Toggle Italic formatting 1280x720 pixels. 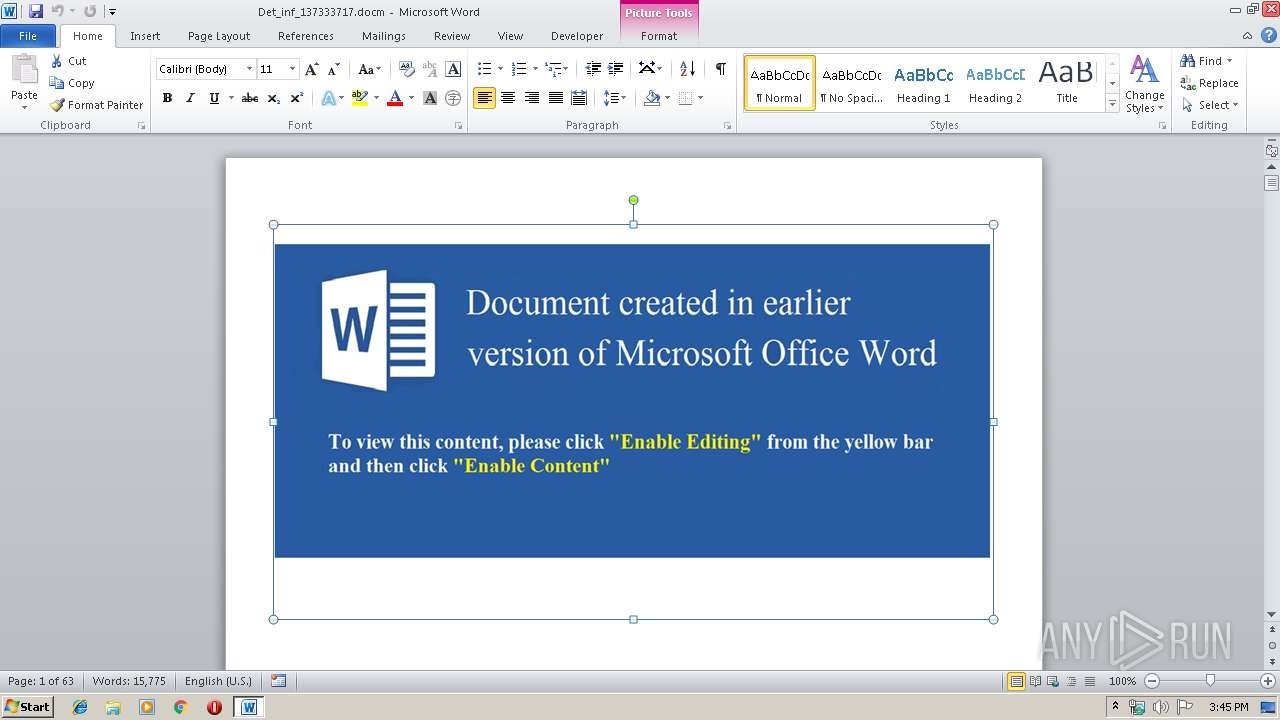pos(190,98)
